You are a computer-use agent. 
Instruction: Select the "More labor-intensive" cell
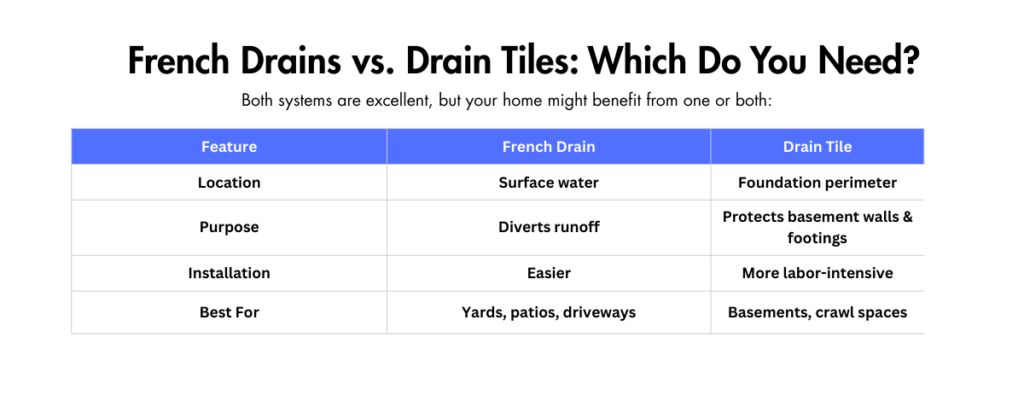coord(817,272)
